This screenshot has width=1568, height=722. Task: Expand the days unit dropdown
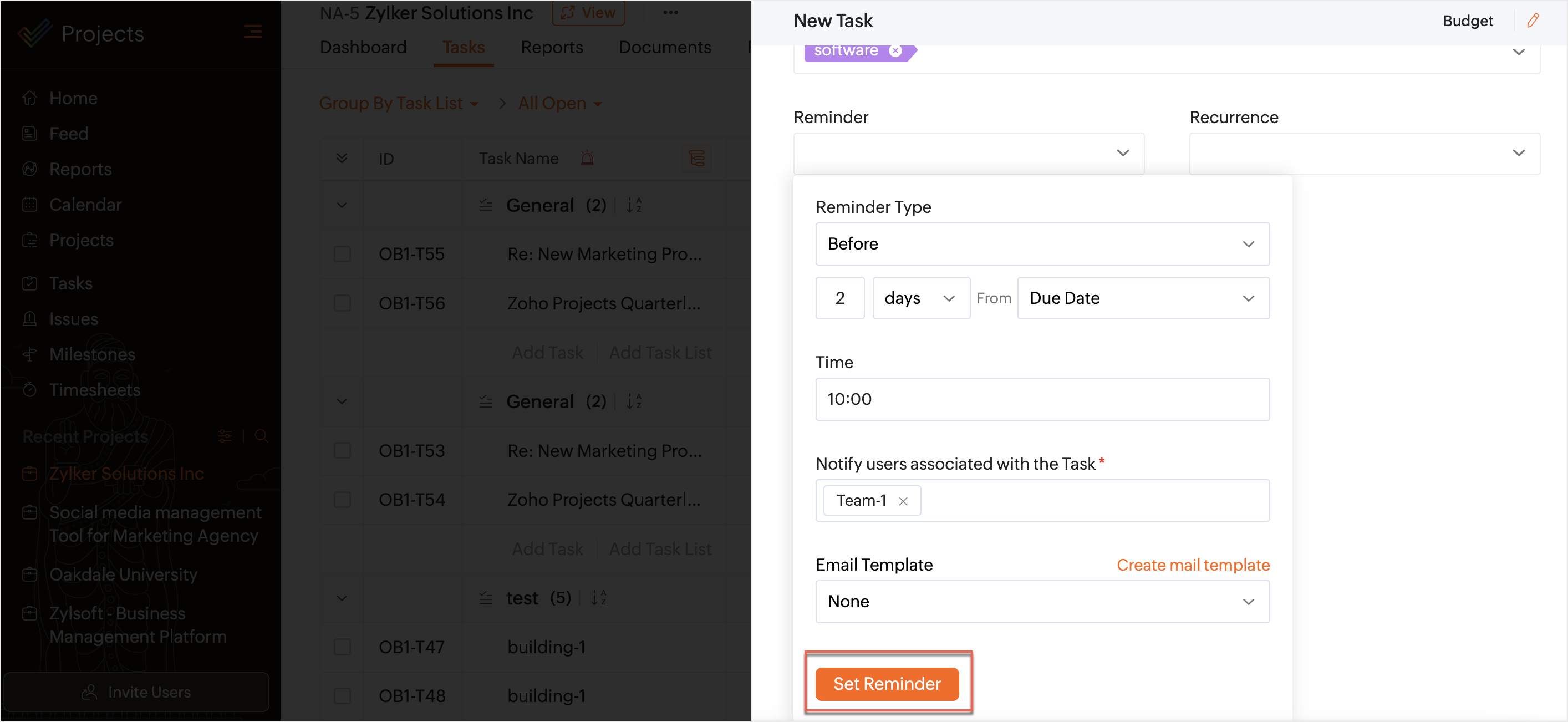click(920, 298)
